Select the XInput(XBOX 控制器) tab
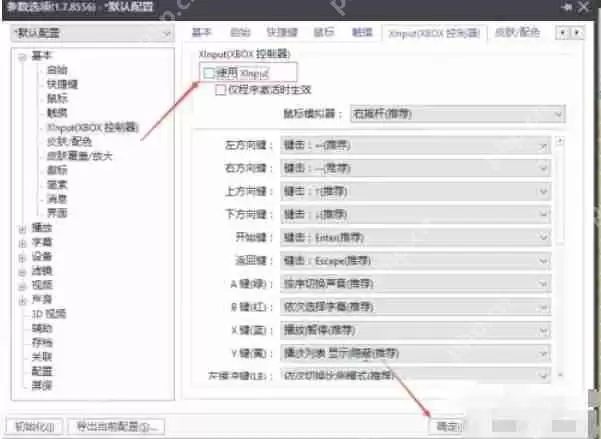601x439 pixels. pyautogui.click(x=434, y=33)
